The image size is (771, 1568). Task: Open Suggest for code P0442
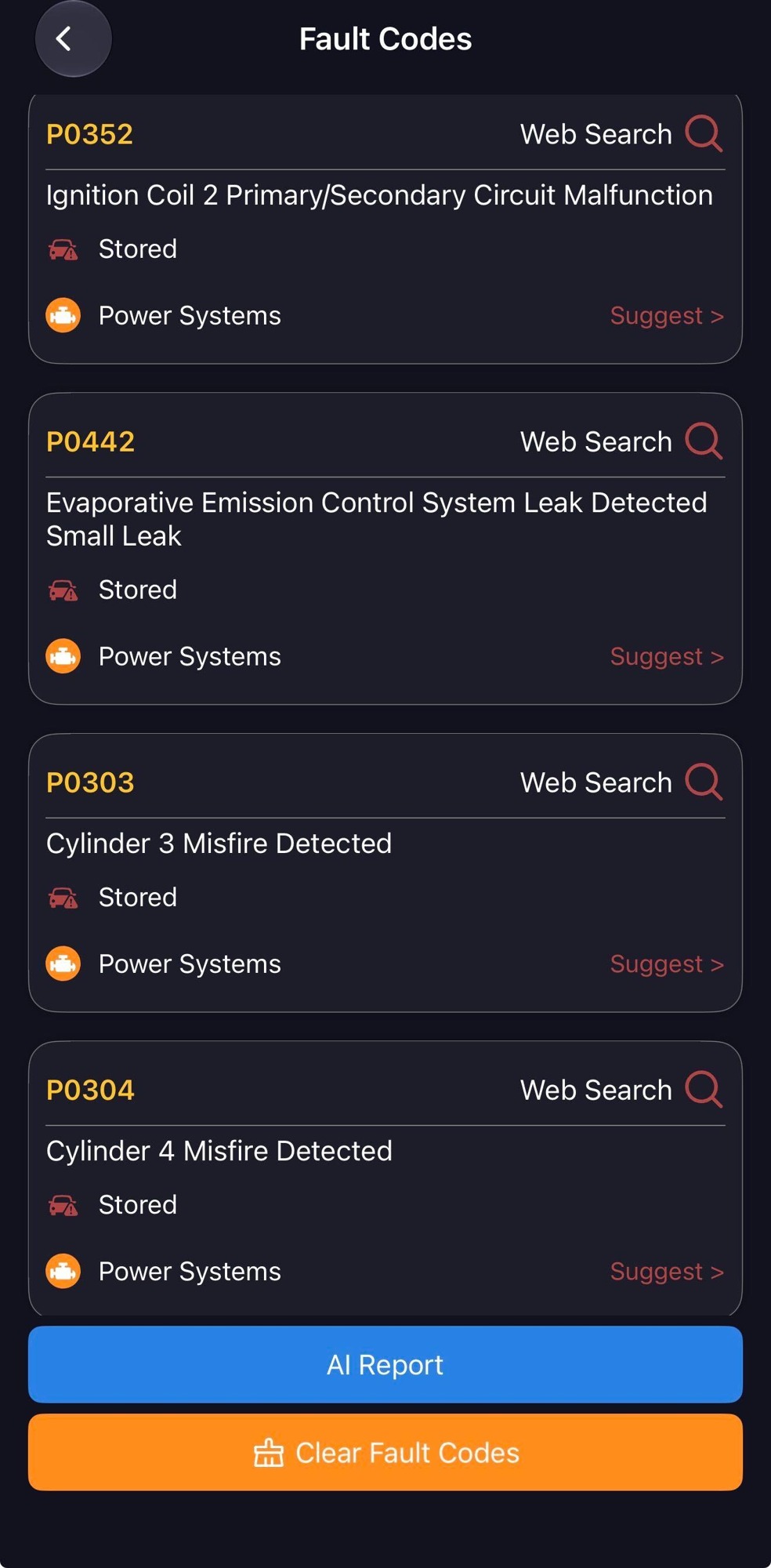pyautogui.click(x=667, y=656)
